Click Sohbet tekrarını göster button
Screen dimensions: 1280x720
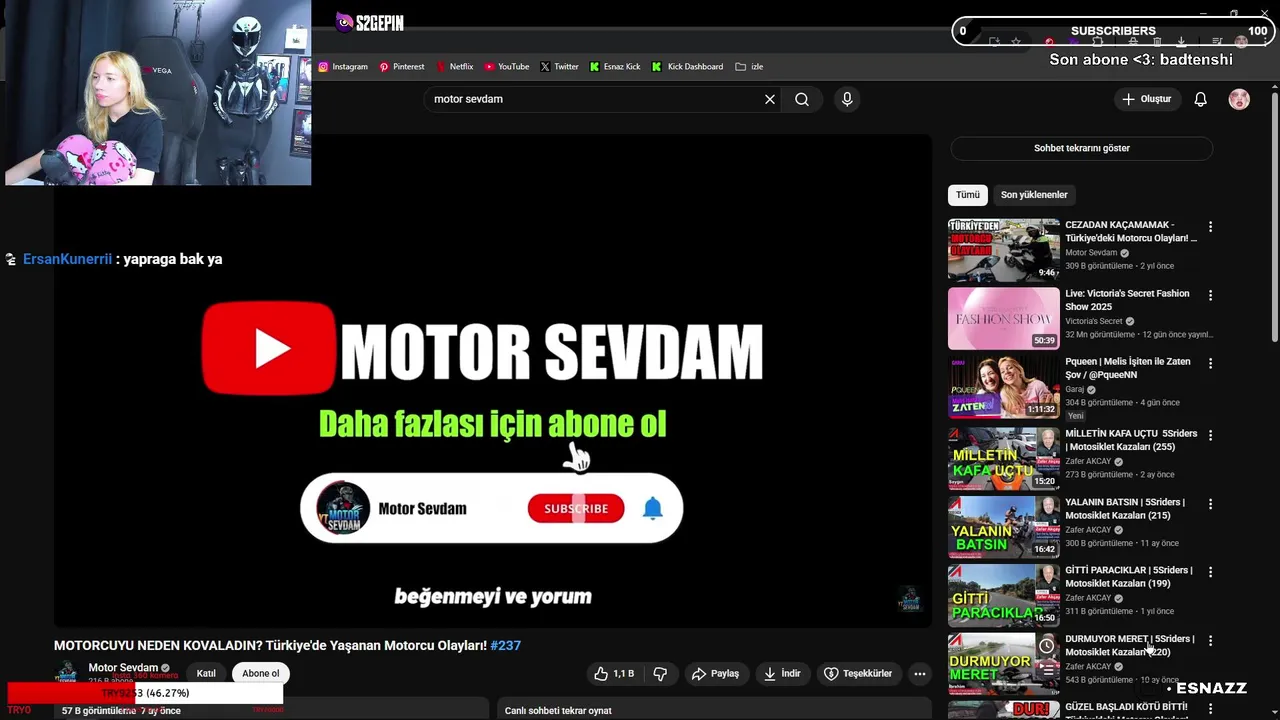click(1081, 148)
